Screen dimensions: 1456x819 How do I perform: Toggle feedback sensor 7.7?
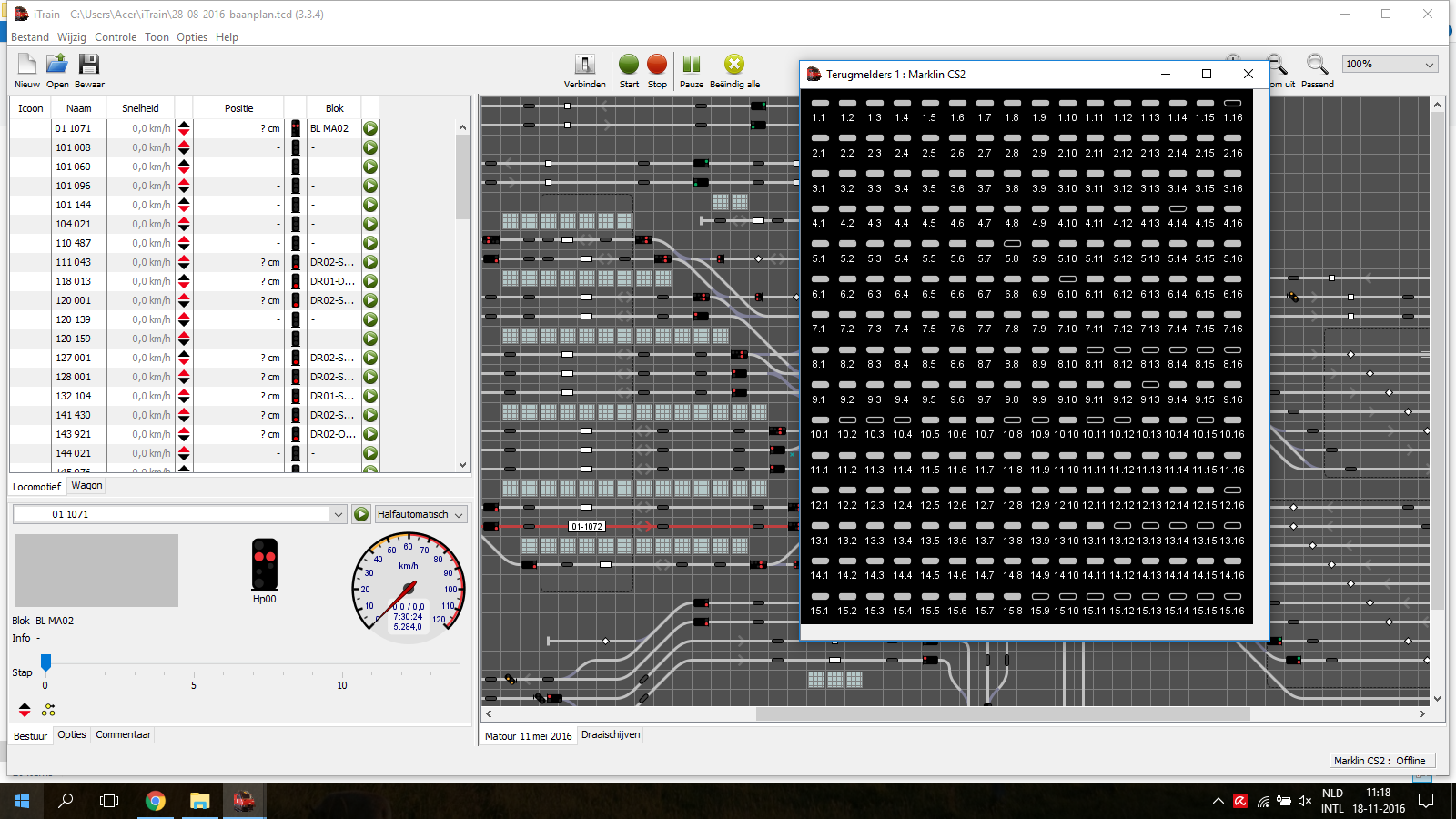tap(985, 314)
